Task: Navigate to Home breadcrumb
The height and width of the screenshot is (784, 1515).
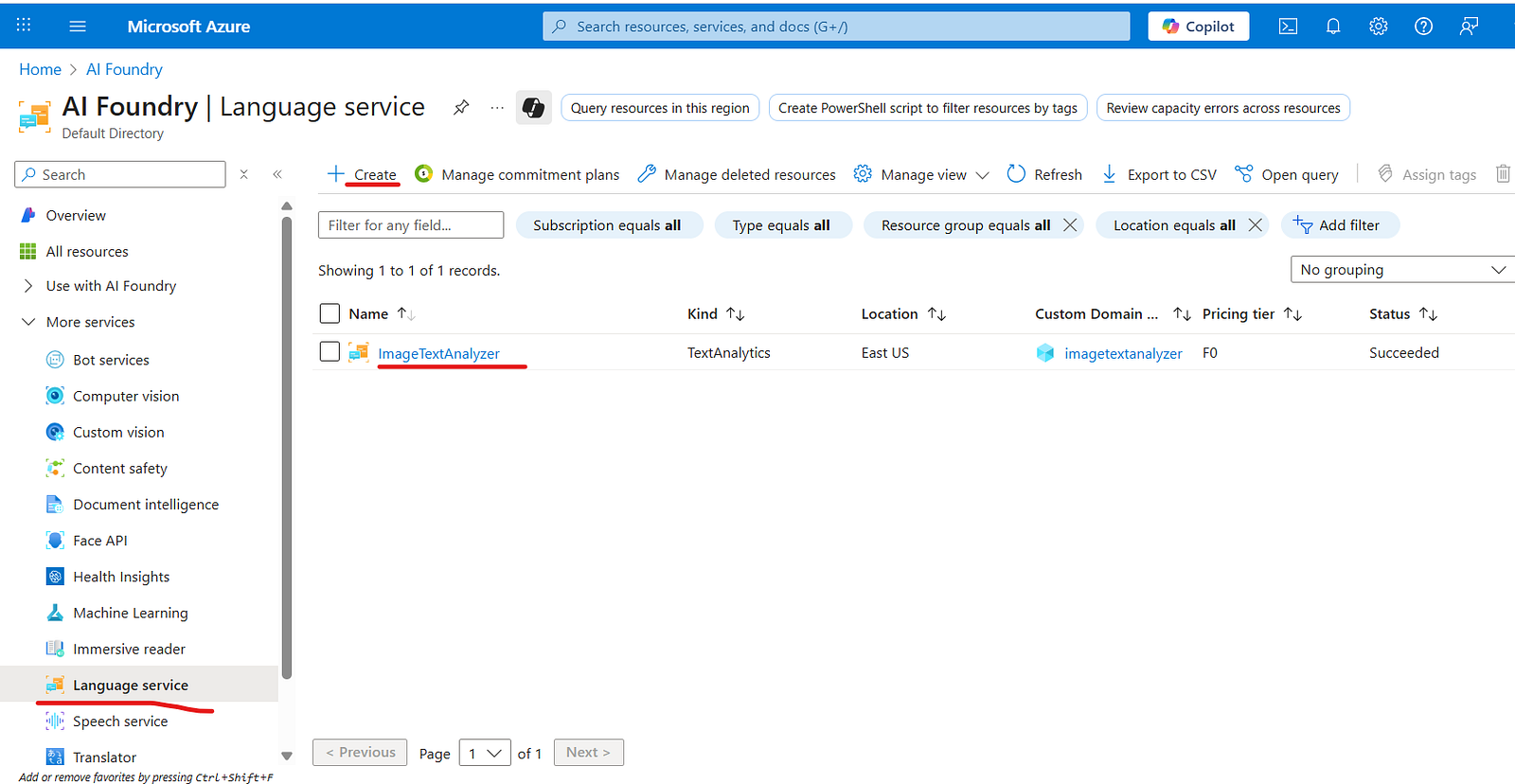Action: click(x=40, y=69)
